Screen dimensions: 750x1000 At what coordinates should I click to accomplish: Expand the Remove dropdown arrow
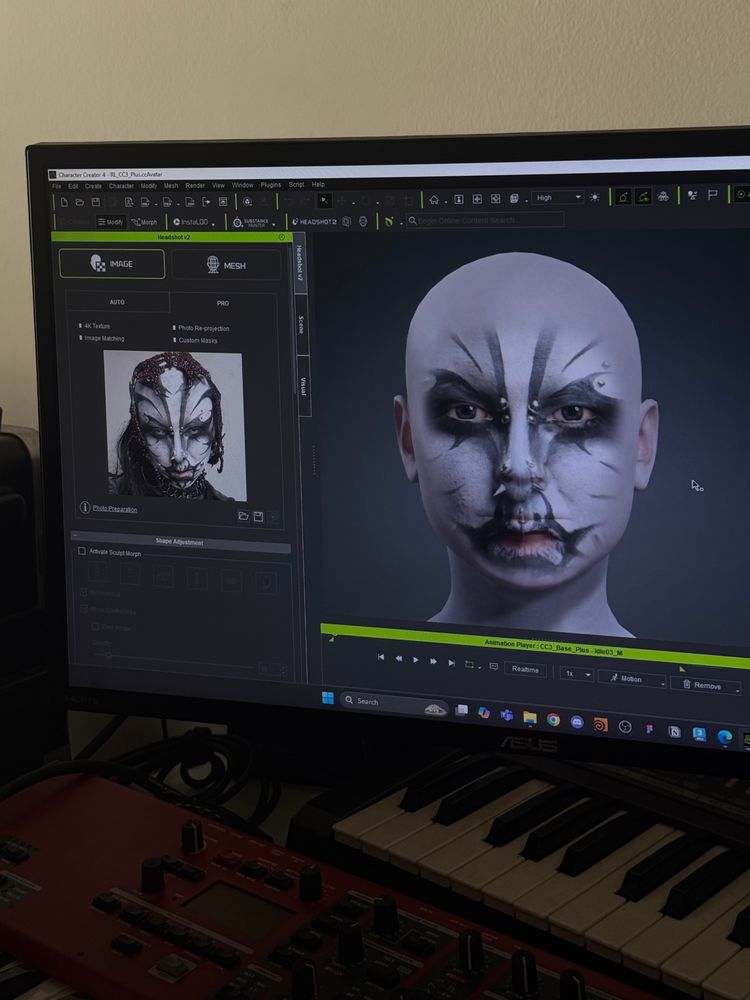738,690
